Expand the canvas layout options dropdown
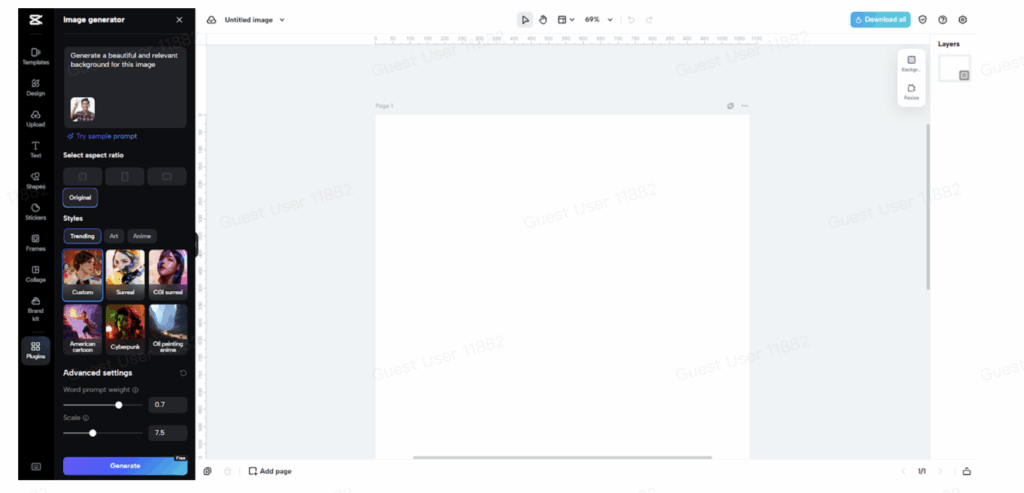Image resolution: width=1024 pixels, height=493 pixels. point(566,19)
